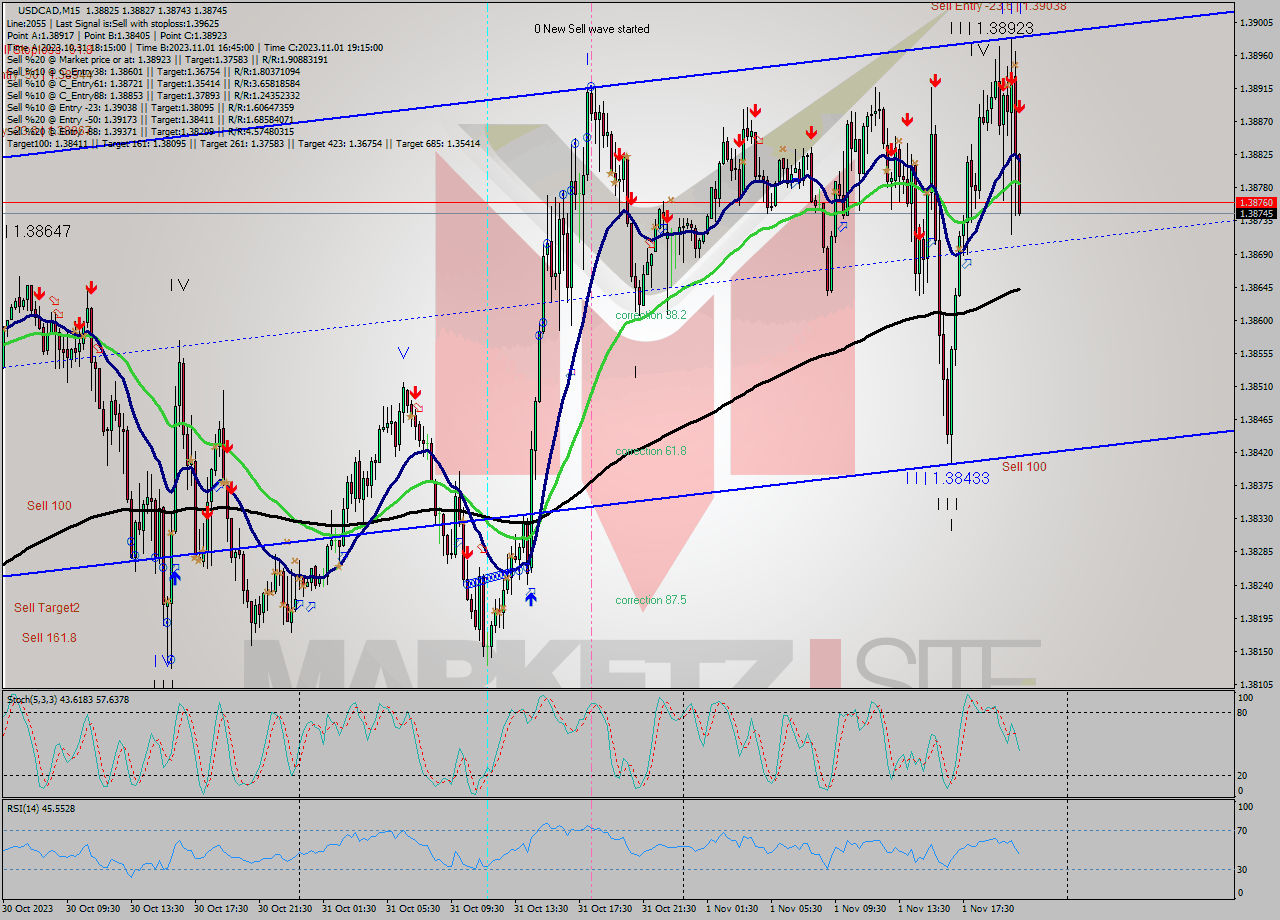Click the '30 Oct 17:30' time label
The height and width of the screenshot is (920, 1280).
pos(221,909)
